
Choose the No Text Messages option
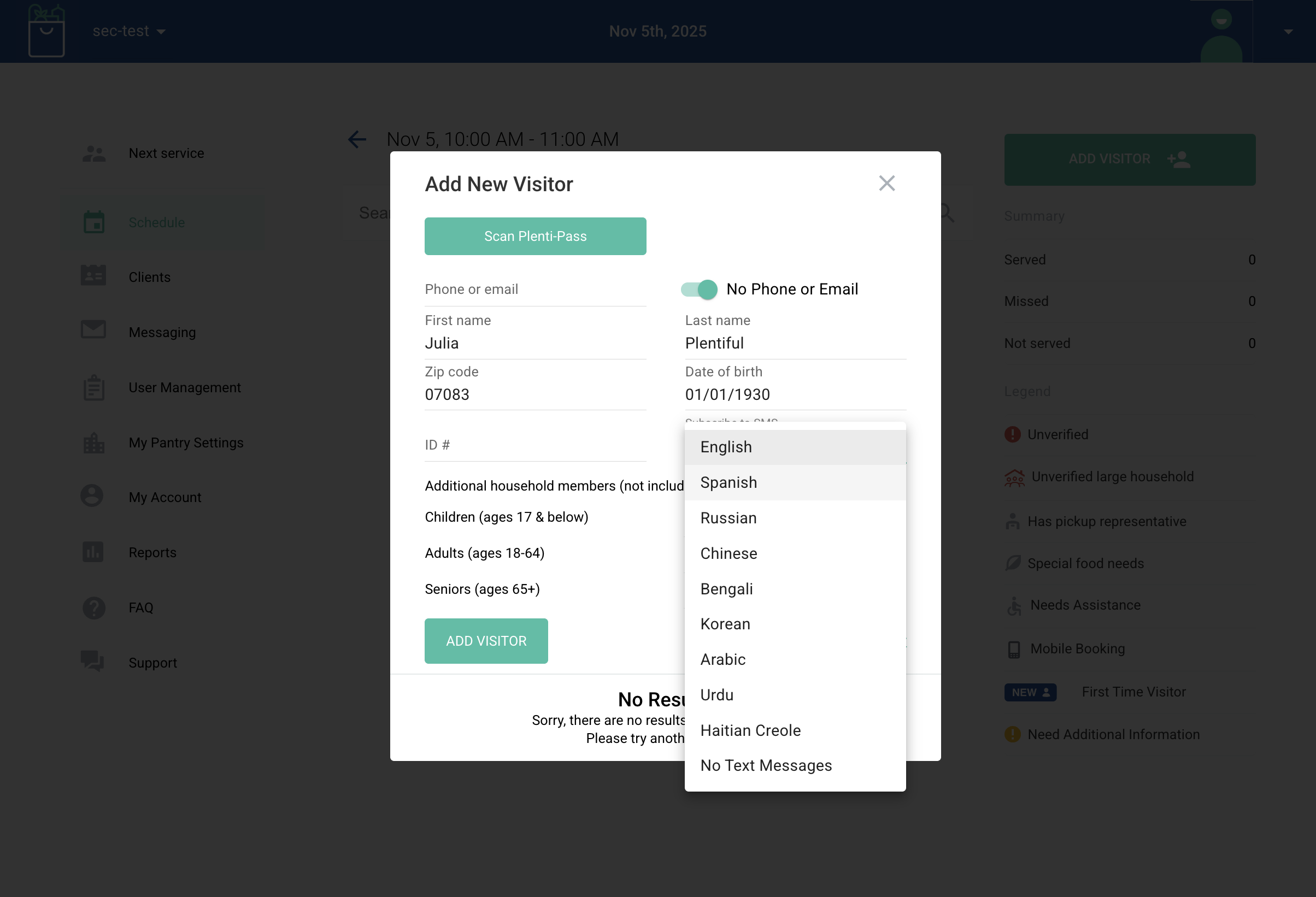tap(795, 766)
